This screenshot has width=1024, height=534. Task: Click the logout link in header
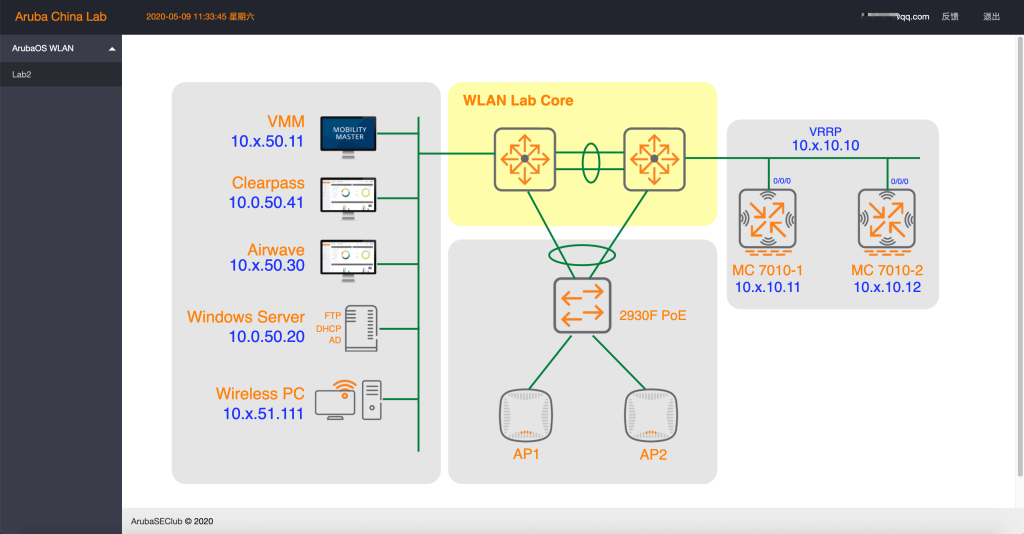pyautogui.click(x=991, y=17)
